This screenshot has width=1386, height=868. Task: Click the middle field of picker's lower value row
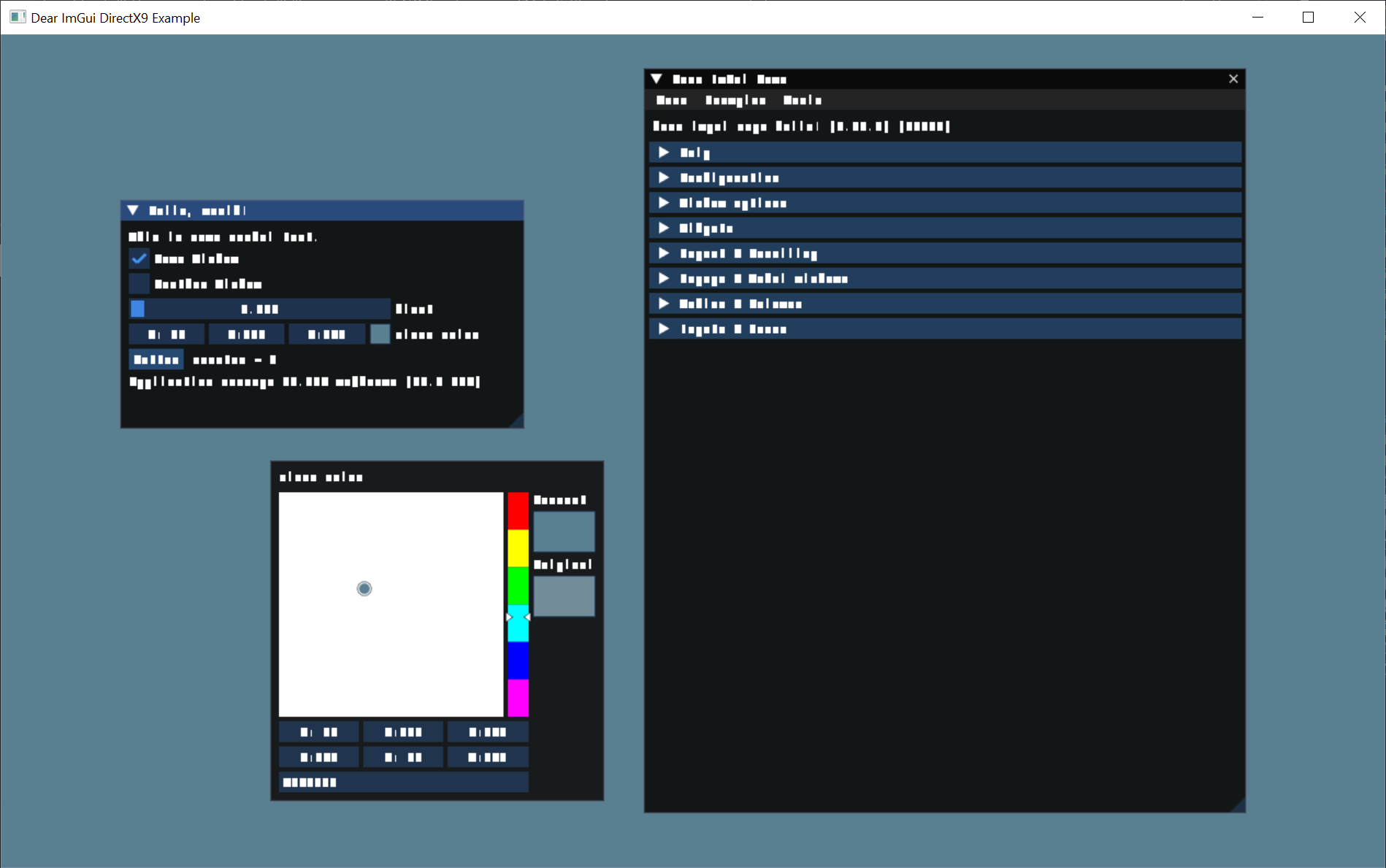(x=403, y=757)
